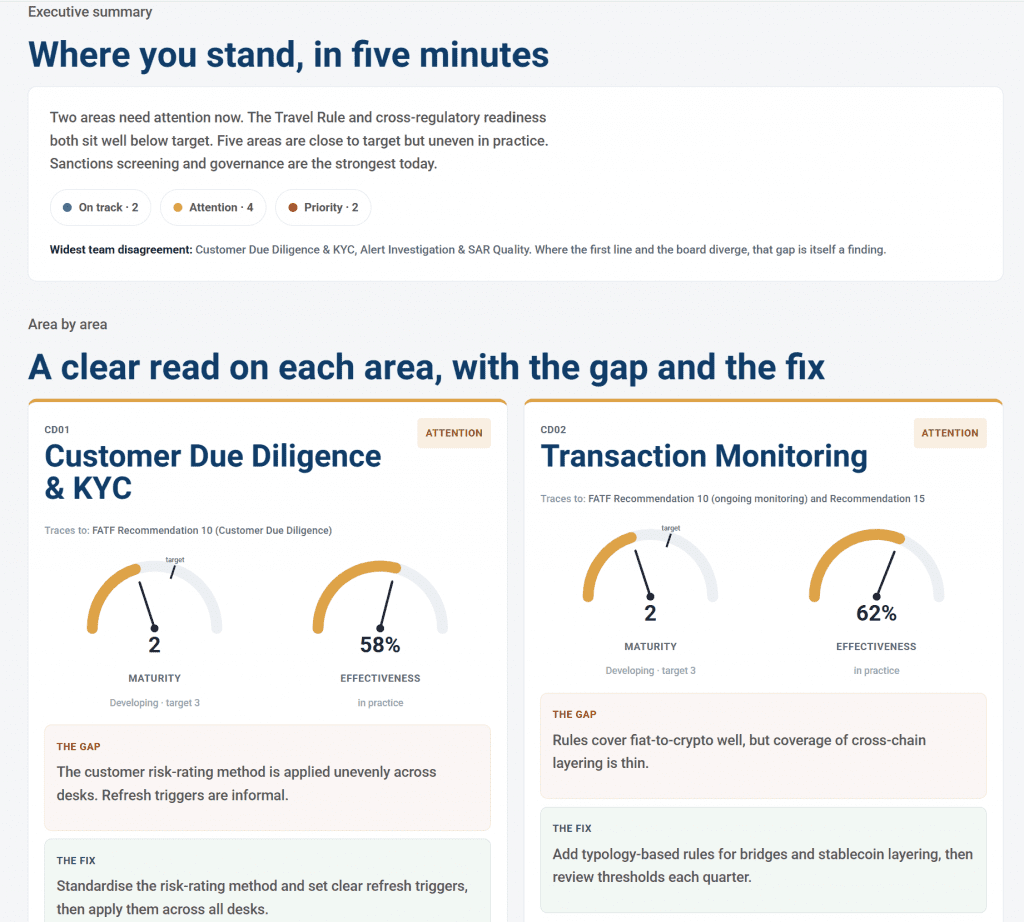Click the blue dot in On track pill
This screenshot has height=922, width=1024.
pyautogui.click(x=67, y=208)
